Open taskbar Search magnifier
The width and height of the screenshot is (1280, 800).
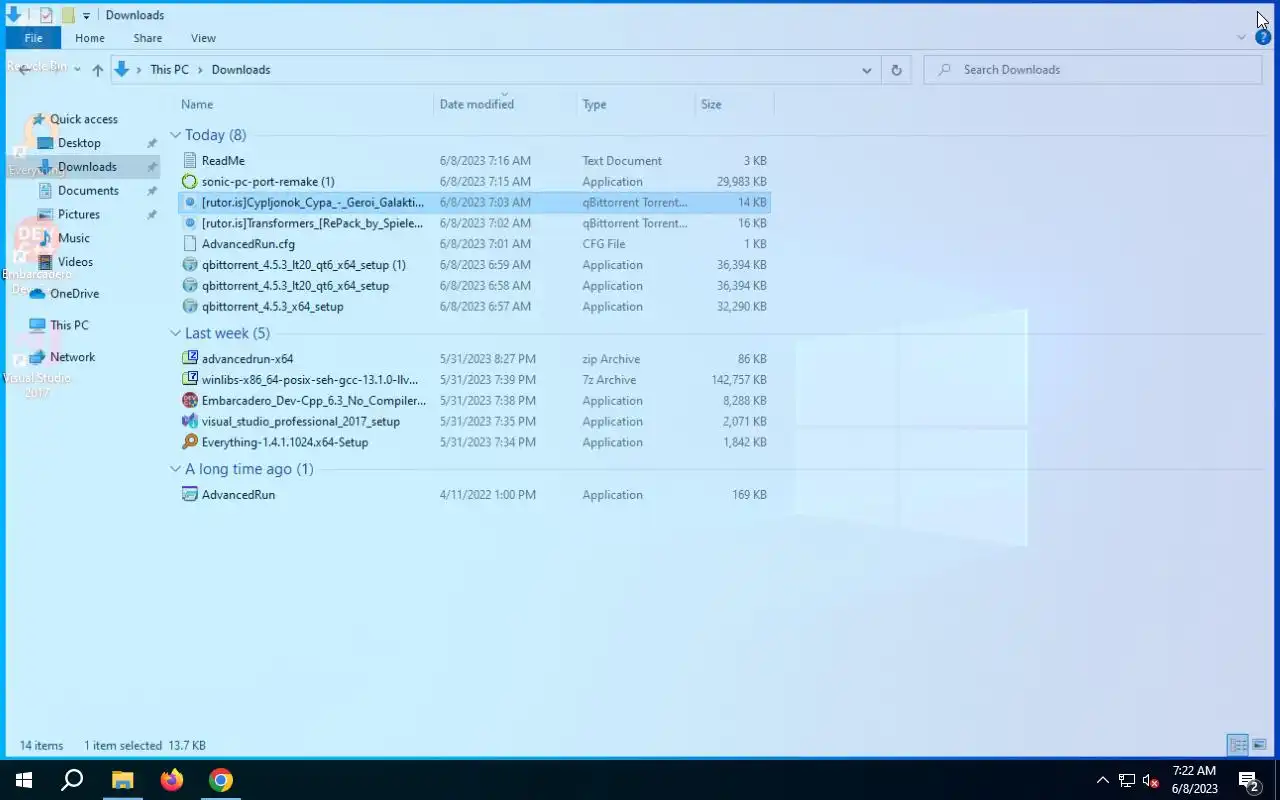72,780
